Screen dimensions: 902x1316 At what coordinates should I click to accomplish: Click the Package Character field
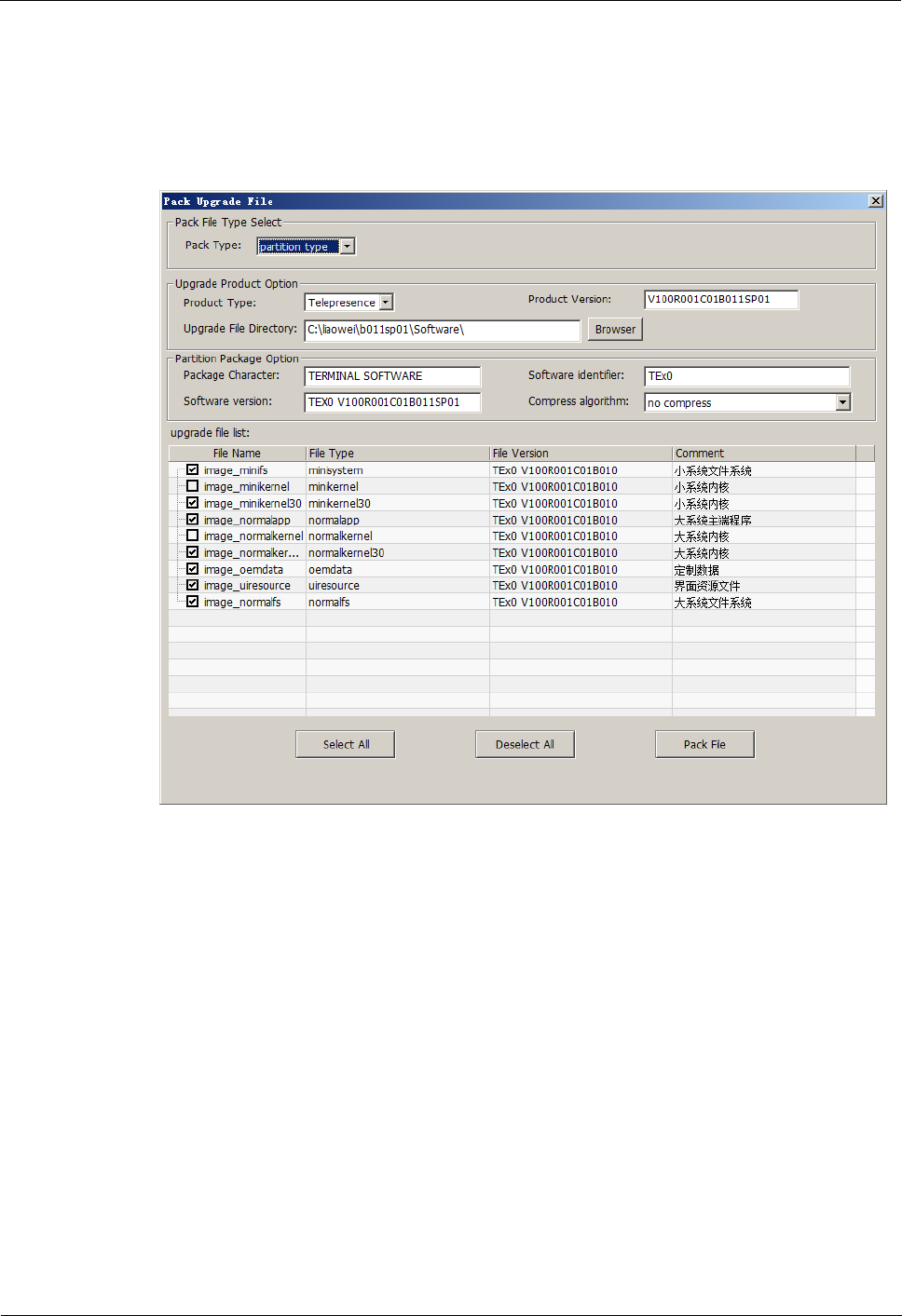click(x=392, y=376)
